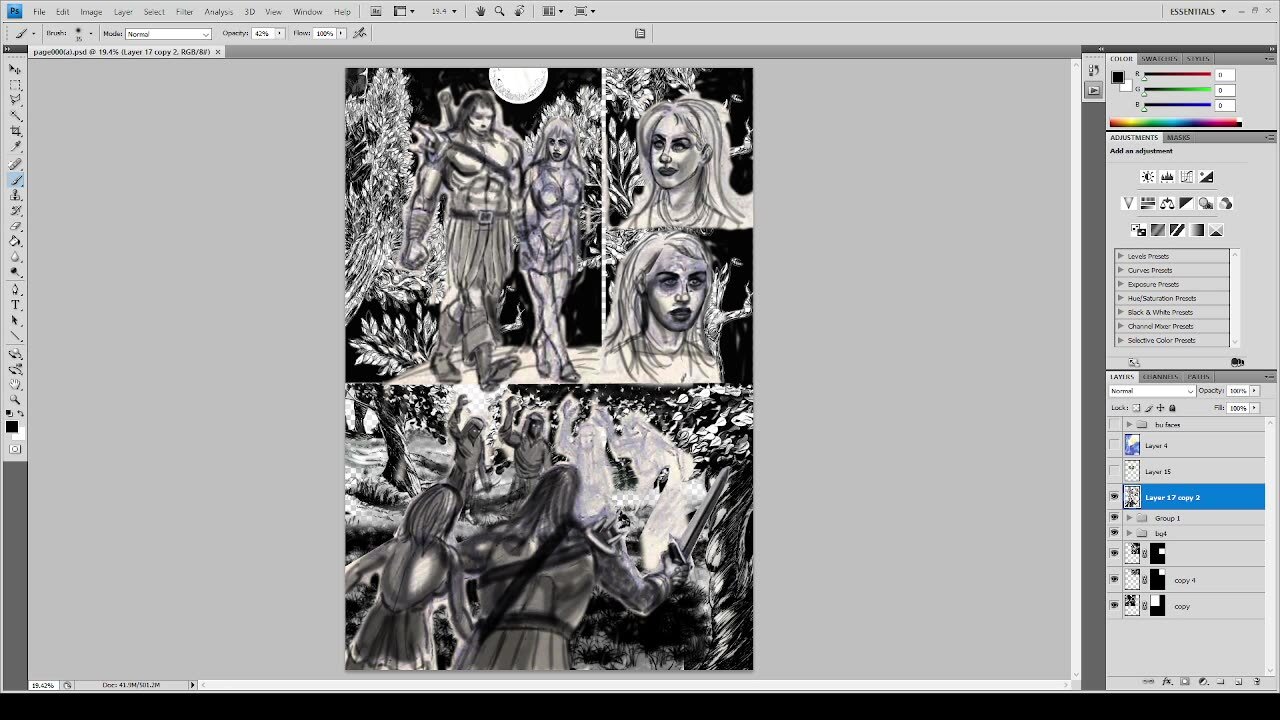Select the Clone Stamp tool
1280x720 pixels.
(15, 195)
